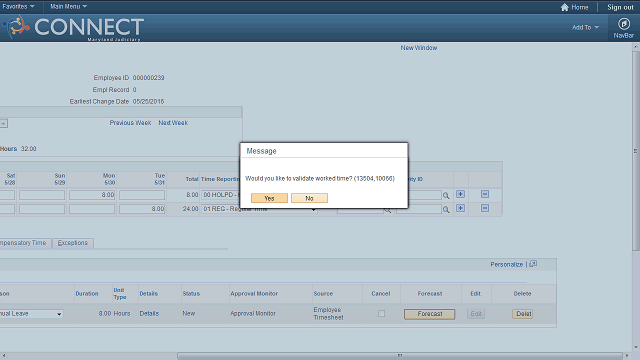Open the NavBar compass icon

[x=624, y=24]
